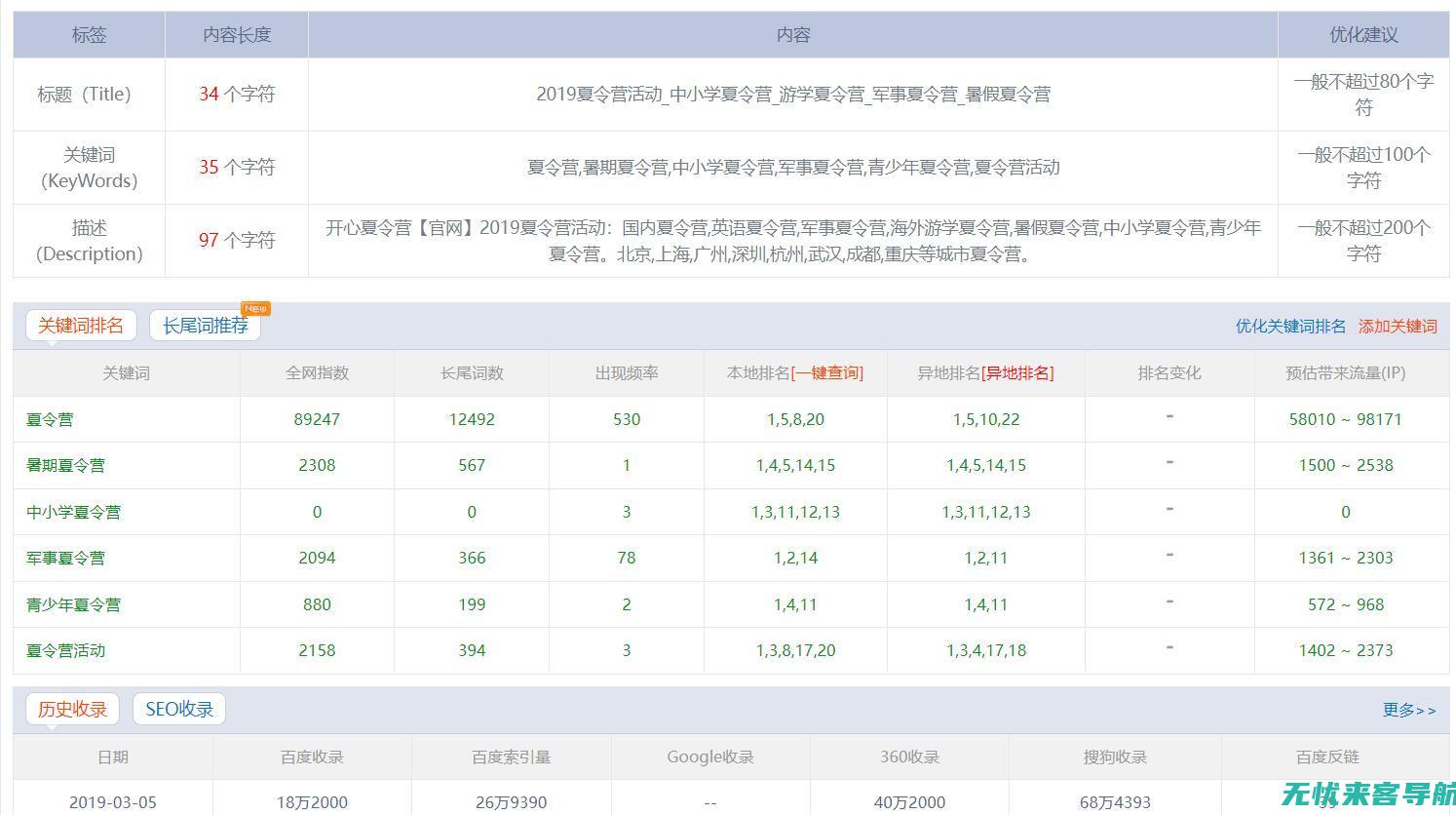1456x815 pixels.
Task: Click local ranking 1,5,8,20
Action: pyautogui.click(x=795, y=419)
